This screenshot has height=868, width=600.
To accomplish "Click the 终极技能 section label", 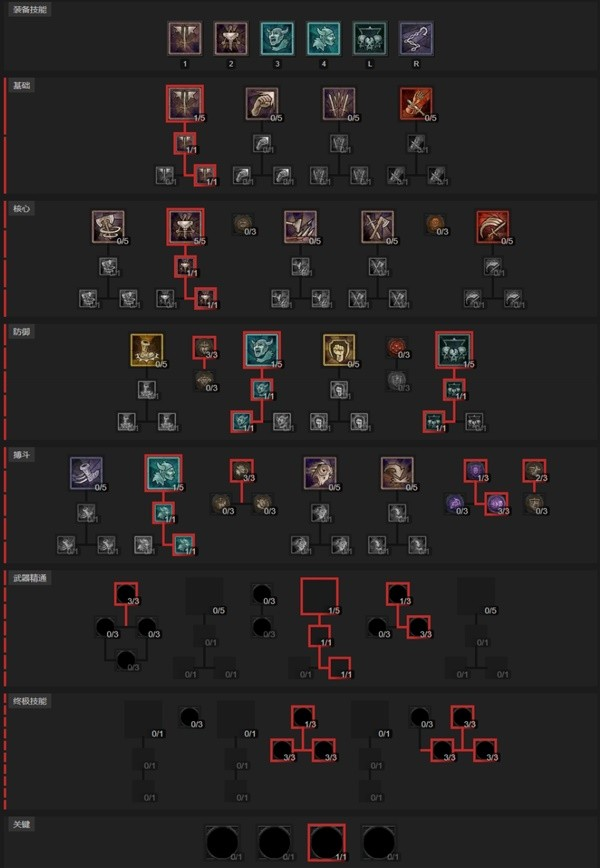I will pos(30,701).
